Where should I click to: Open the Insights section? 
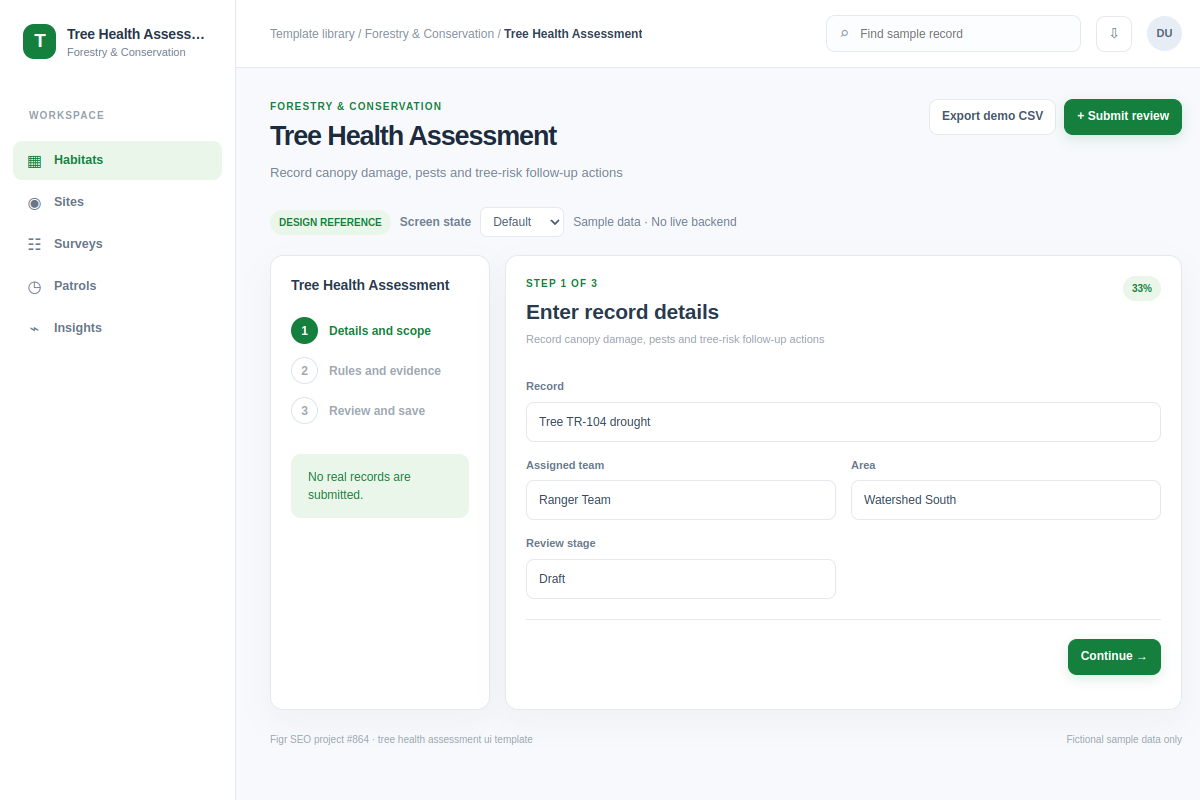pyautogui.click(x=117, y=328)
